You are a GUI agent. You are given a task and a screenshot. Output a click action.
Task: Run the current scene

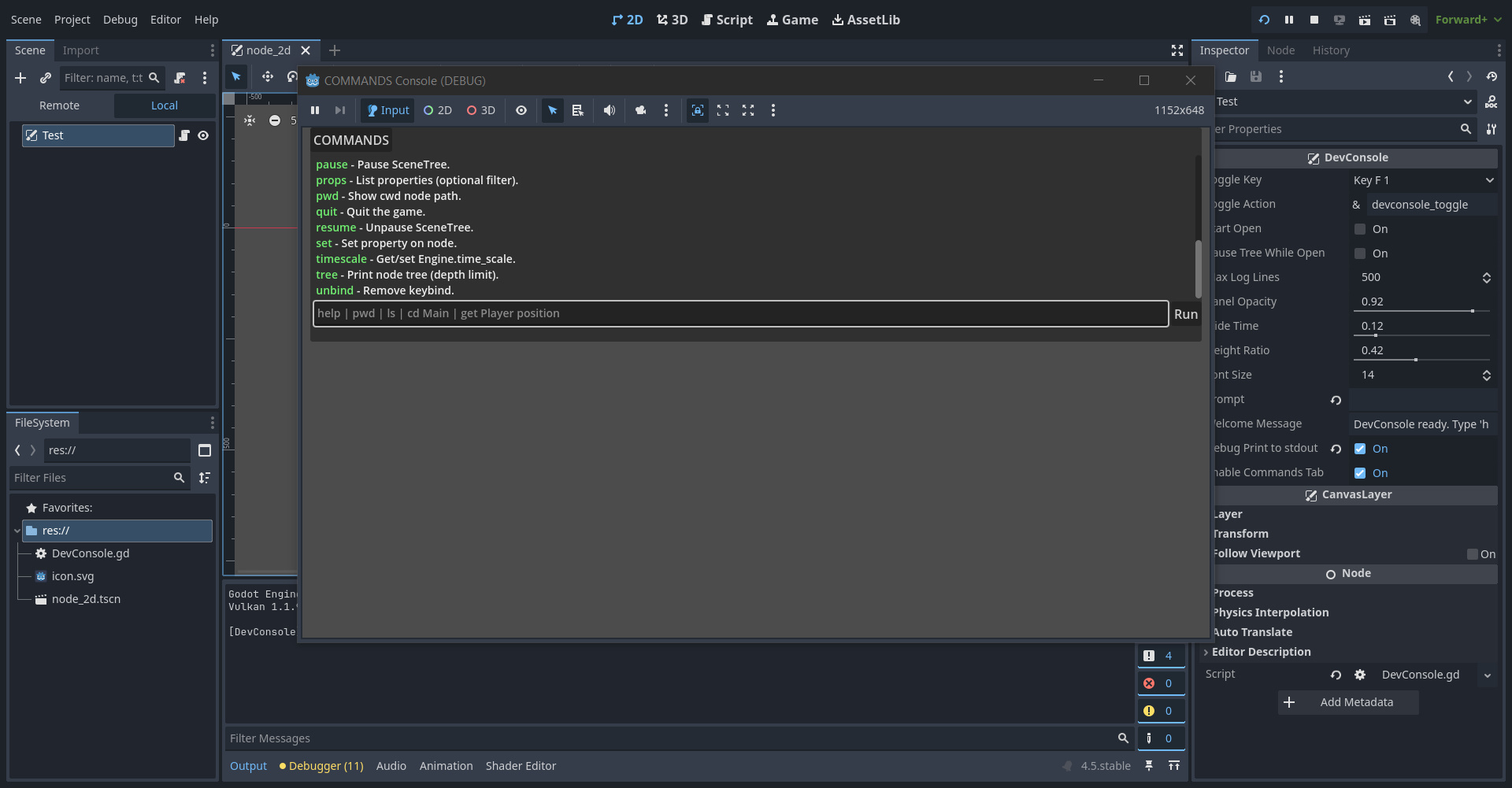click(x=1365, y=20)
